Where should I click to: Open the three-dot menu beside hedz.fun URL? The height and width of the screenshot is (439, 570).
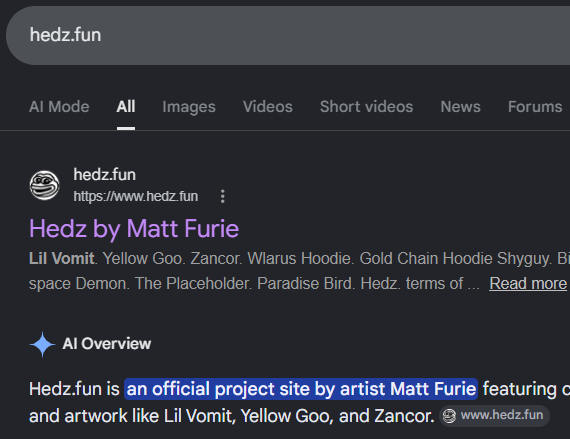[223, 197]
